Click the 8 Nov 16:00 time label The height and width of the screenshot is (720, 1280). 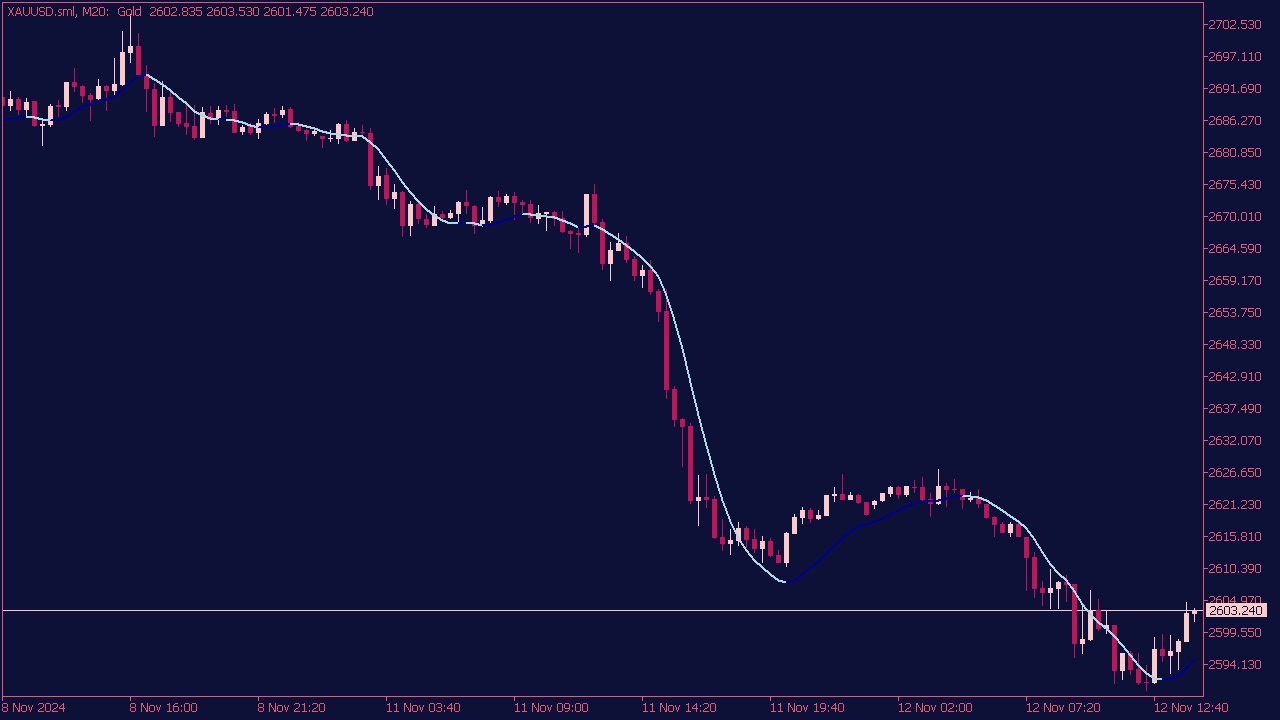pos(163,708)
